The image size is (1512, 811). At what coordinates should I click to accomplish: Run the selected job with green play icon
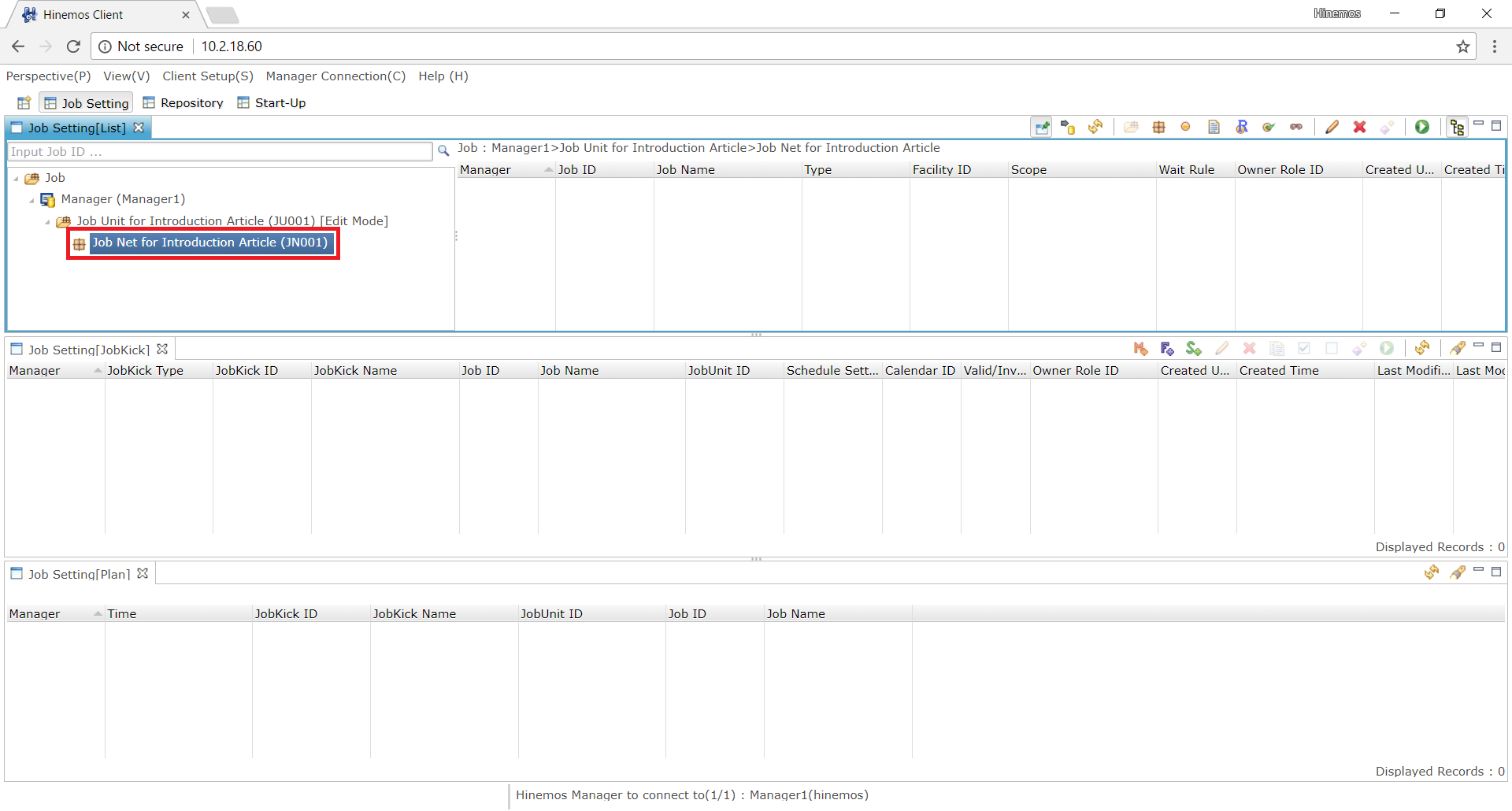click(x=1422, y=127)
